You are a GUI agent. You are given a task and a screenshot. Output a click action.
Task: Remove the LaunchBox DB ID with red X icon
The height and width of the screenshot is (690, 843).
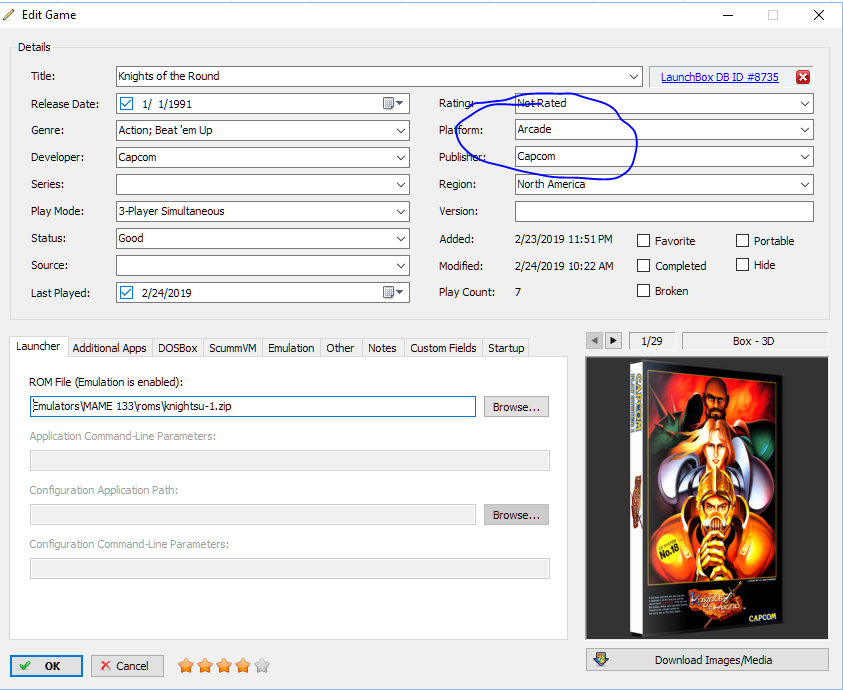[803, 77]
